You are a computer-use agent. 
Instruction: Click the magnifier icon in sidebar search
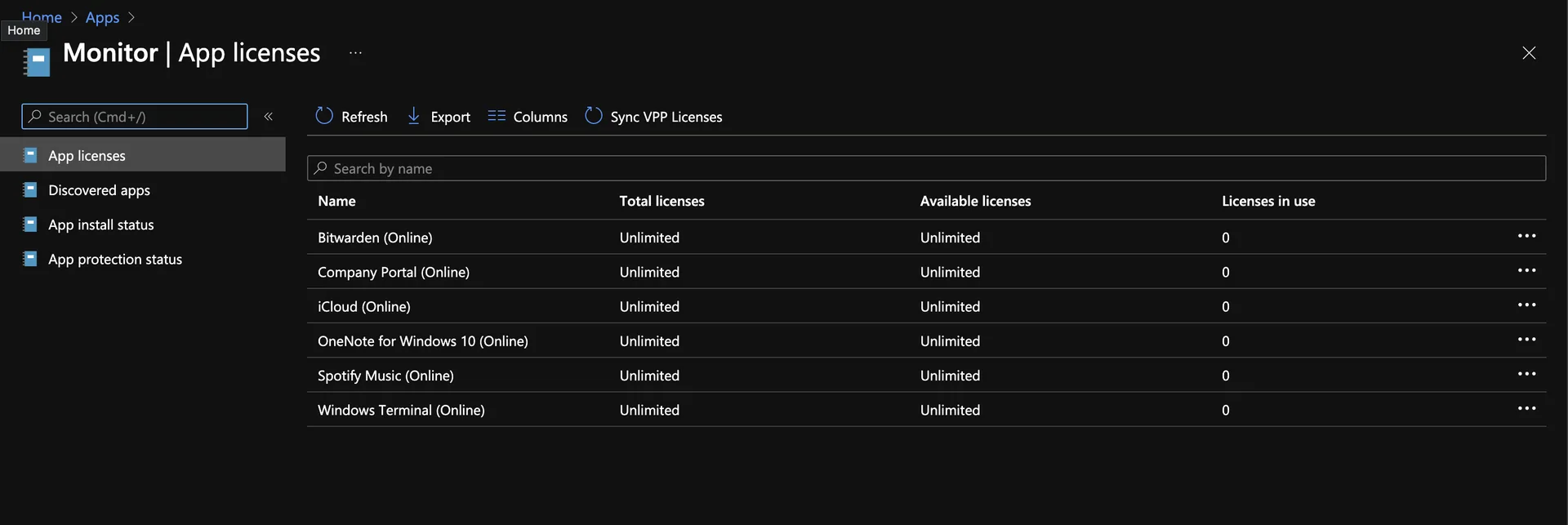(35, 116)
